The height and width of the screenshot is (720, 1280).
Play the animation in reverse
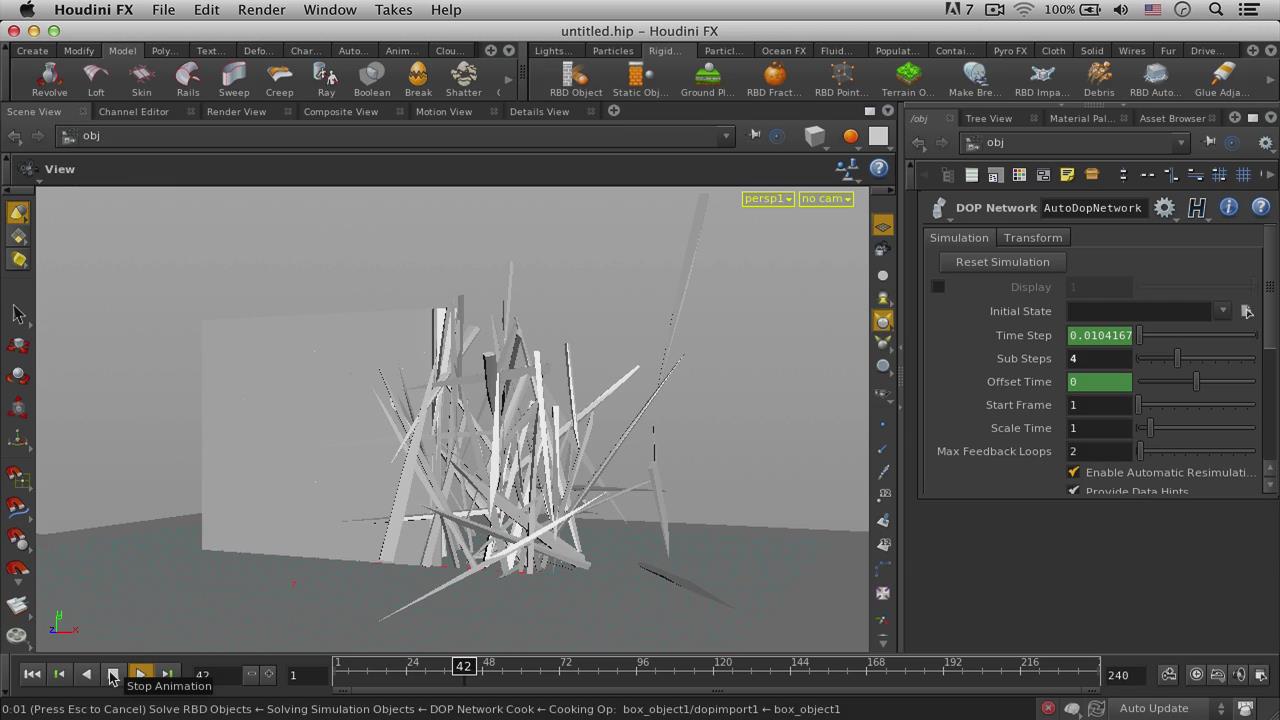[86, 674]
